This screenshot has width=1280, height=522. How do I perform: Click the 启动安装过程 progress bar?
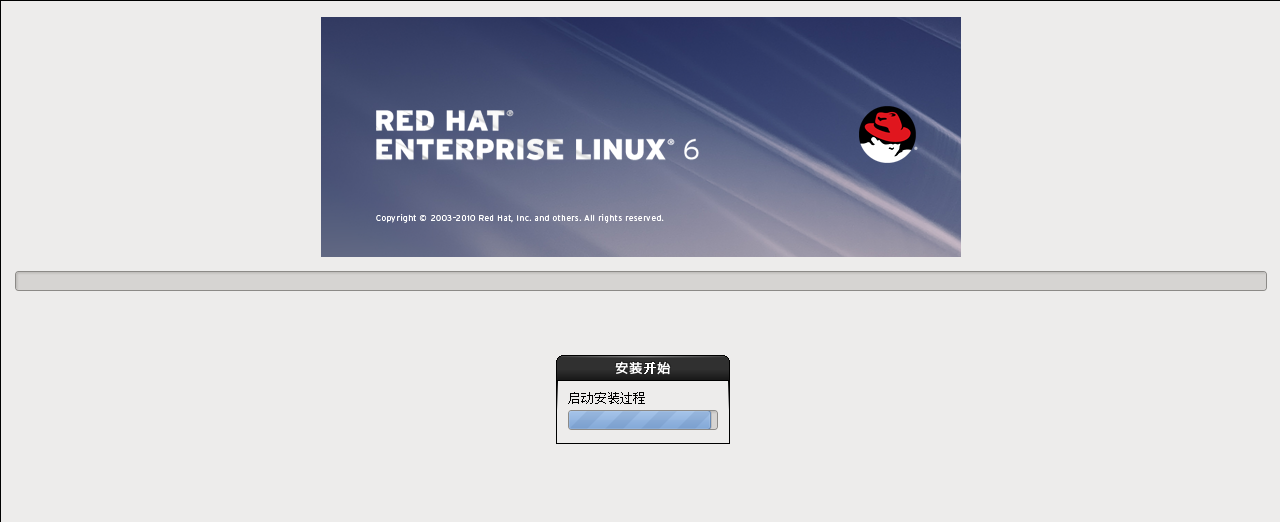[x=643, y=420]
